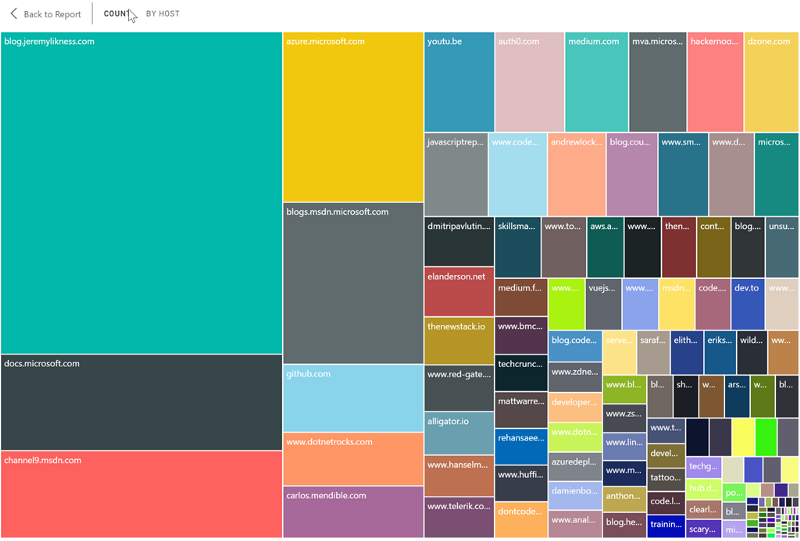
Task: Select the thenewstack.io olive tile
Action: pyautogui.click(x=459, y=341)
